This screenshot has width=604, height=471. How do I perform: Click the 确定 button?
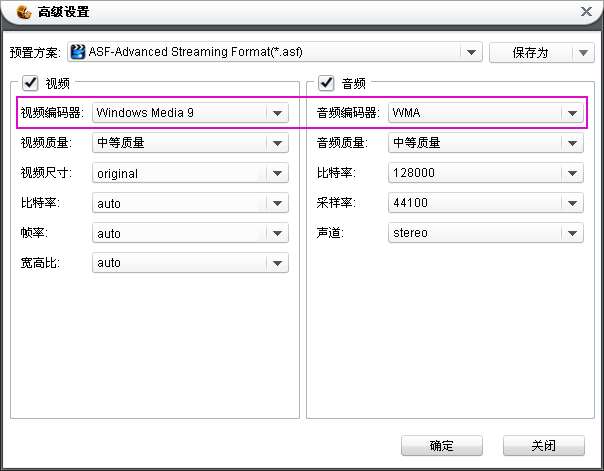pos(441,446)
